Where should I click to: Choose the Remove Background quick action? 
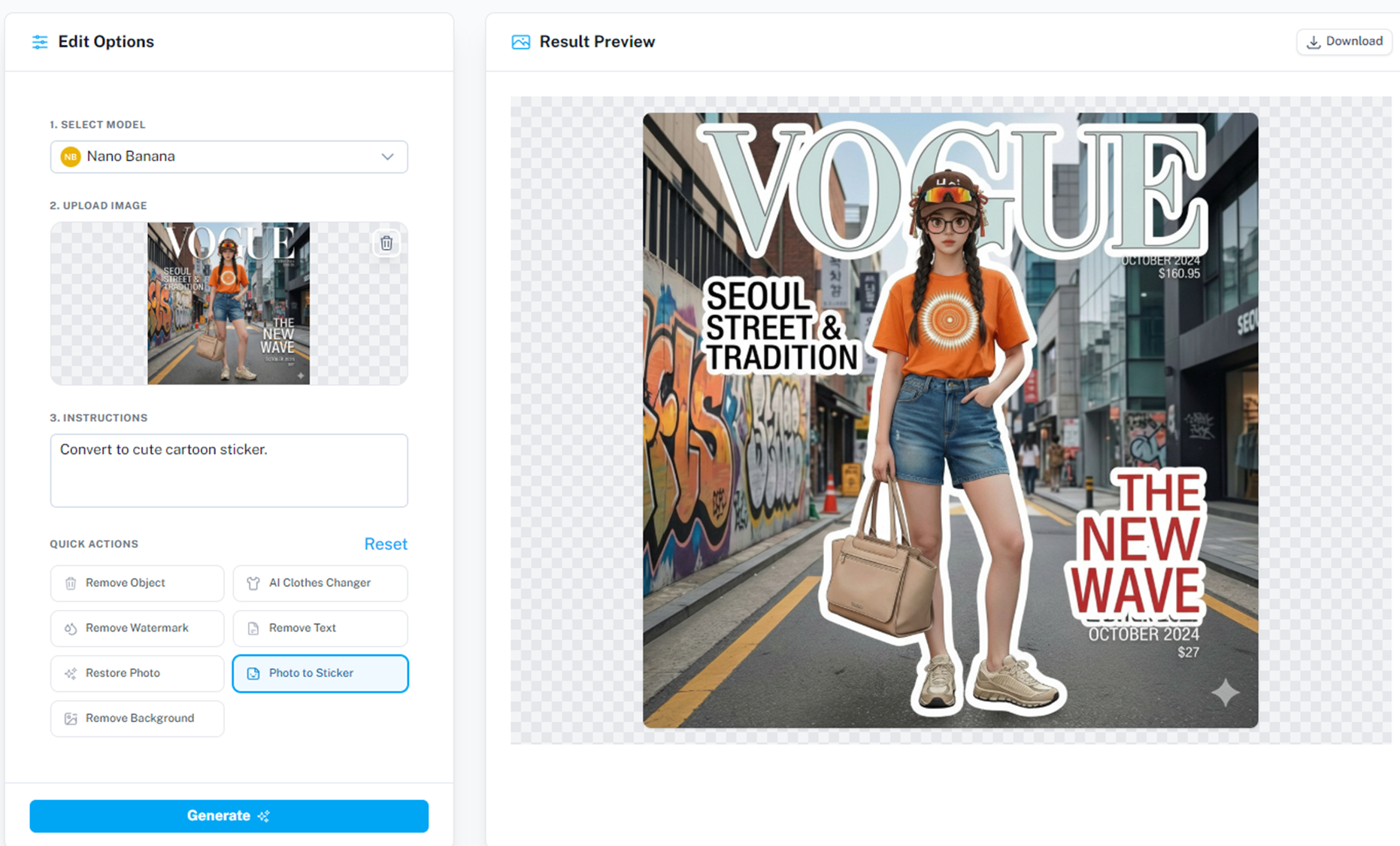tap(137, 719)
